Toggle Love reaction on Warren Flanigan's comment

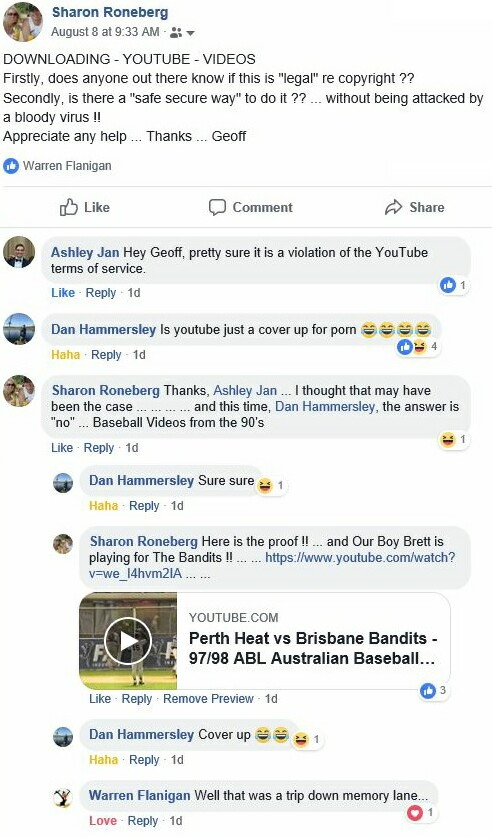103,820
